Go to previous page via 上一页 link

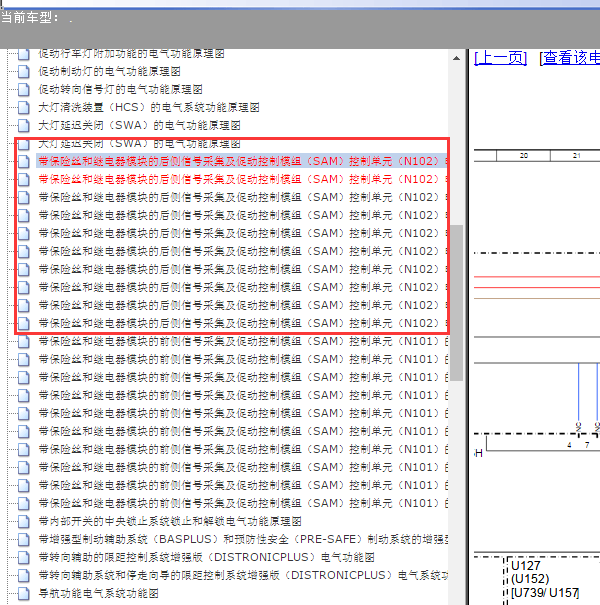click(500, 58)
